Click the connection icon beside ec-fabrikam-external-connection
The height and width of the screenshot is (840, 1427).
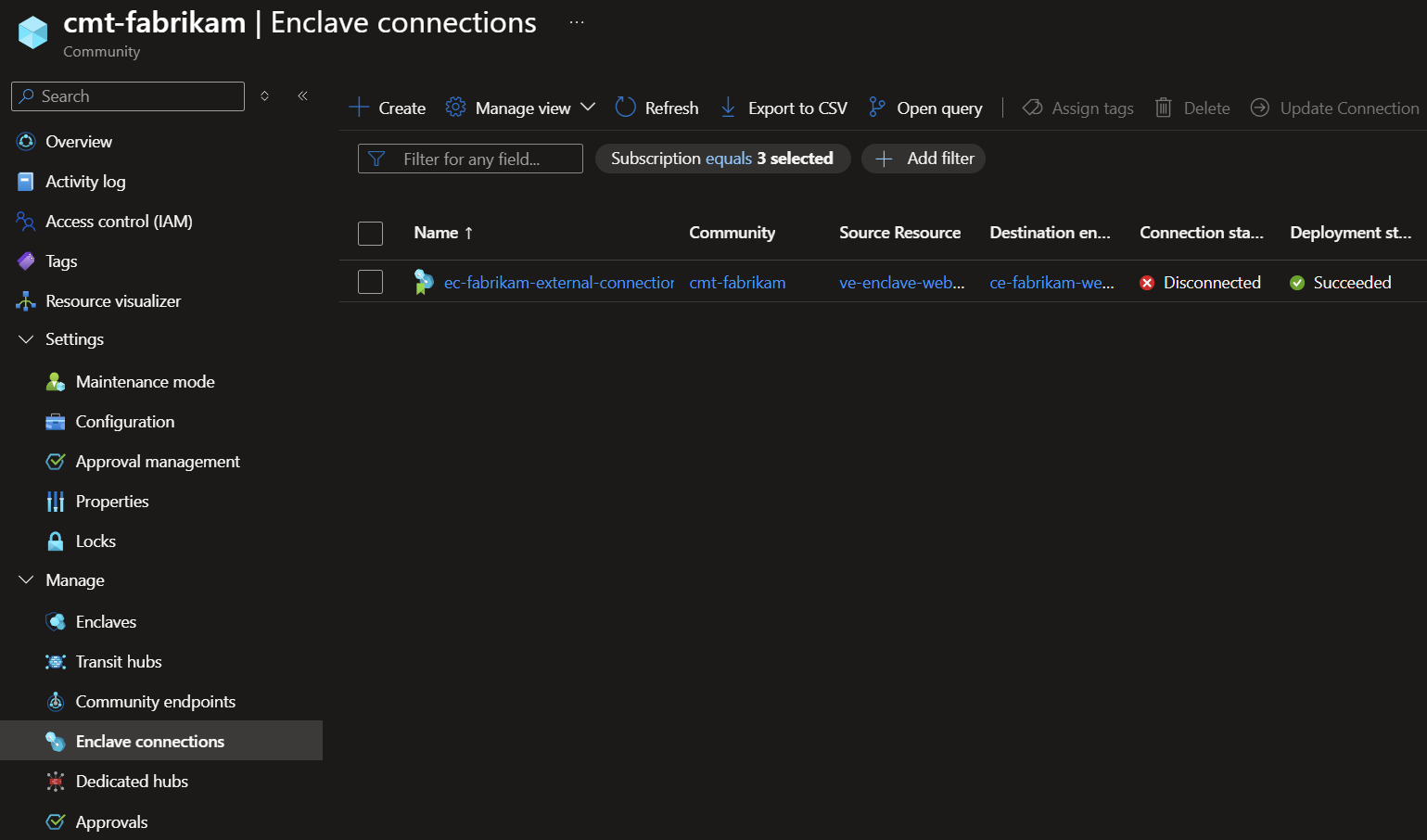pyautogui.click(x=424, y=282)
